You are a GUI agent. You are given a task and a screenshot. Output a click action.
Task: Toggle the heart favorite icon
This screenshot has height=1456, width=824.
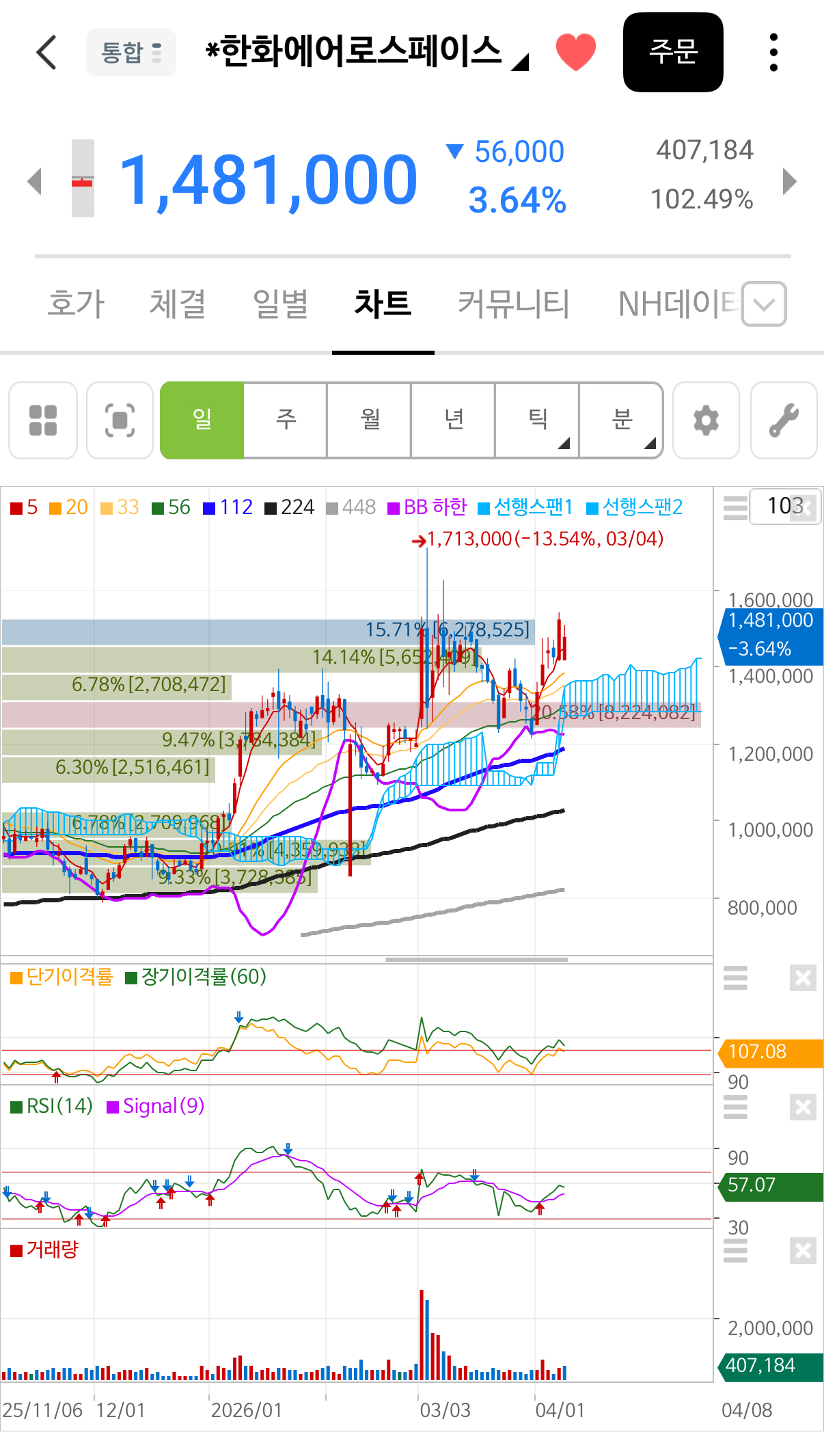575,53
